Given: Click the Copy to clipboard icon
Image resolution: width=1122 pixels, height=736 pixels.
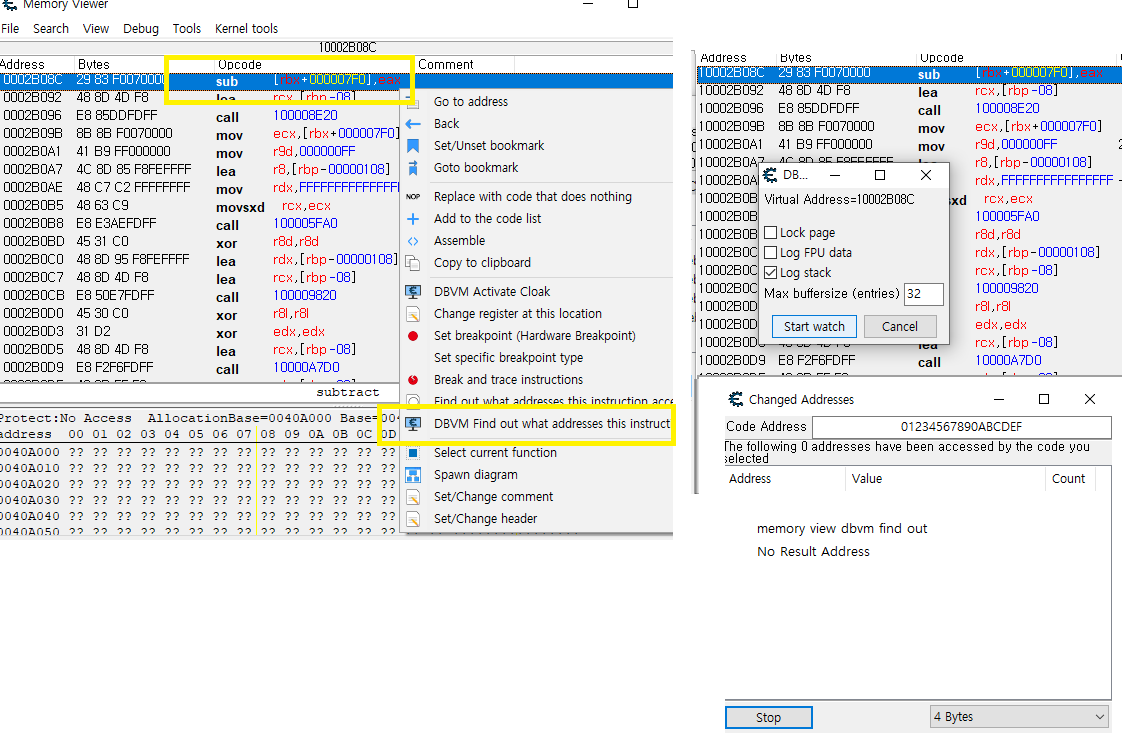Looking at the screenshot, I should pyautogui.click(x=413, y=262).
